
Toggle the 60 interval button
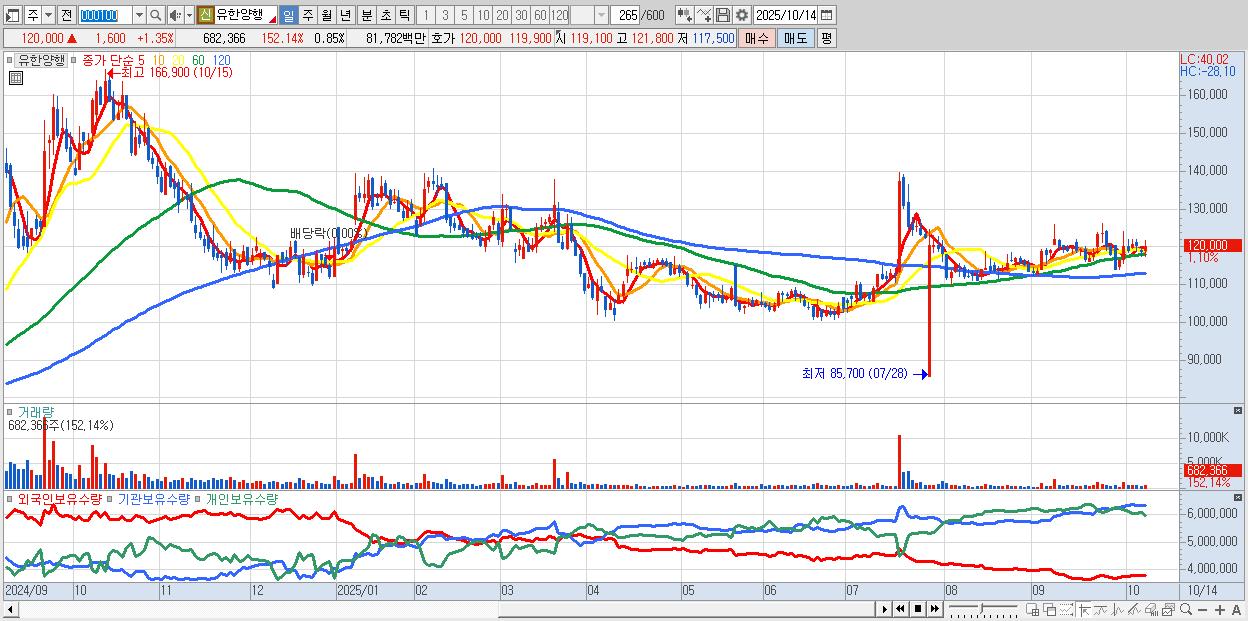(540, 15)
